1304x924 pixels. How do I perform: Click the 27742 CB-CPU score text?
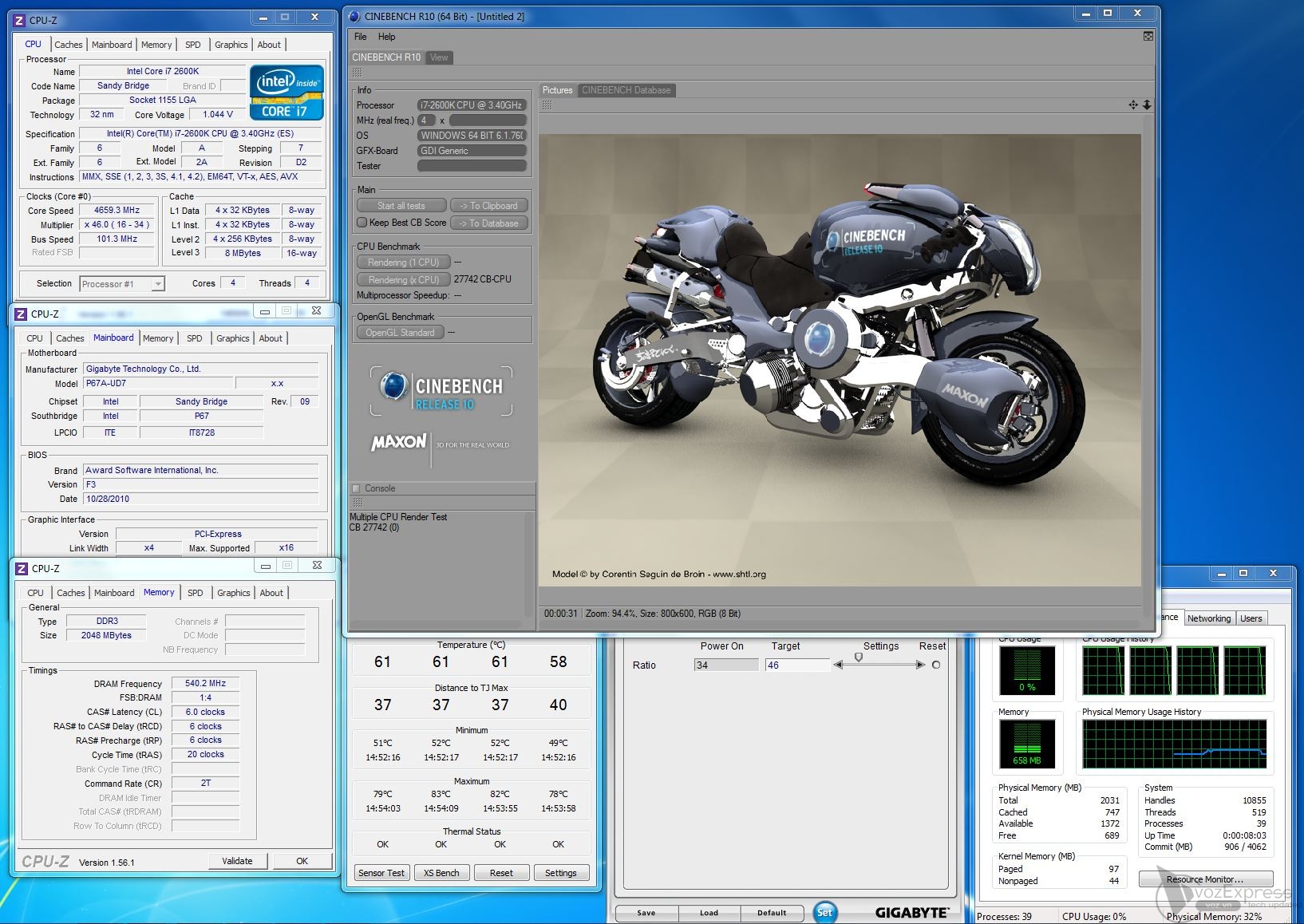[x=483, y=279]
